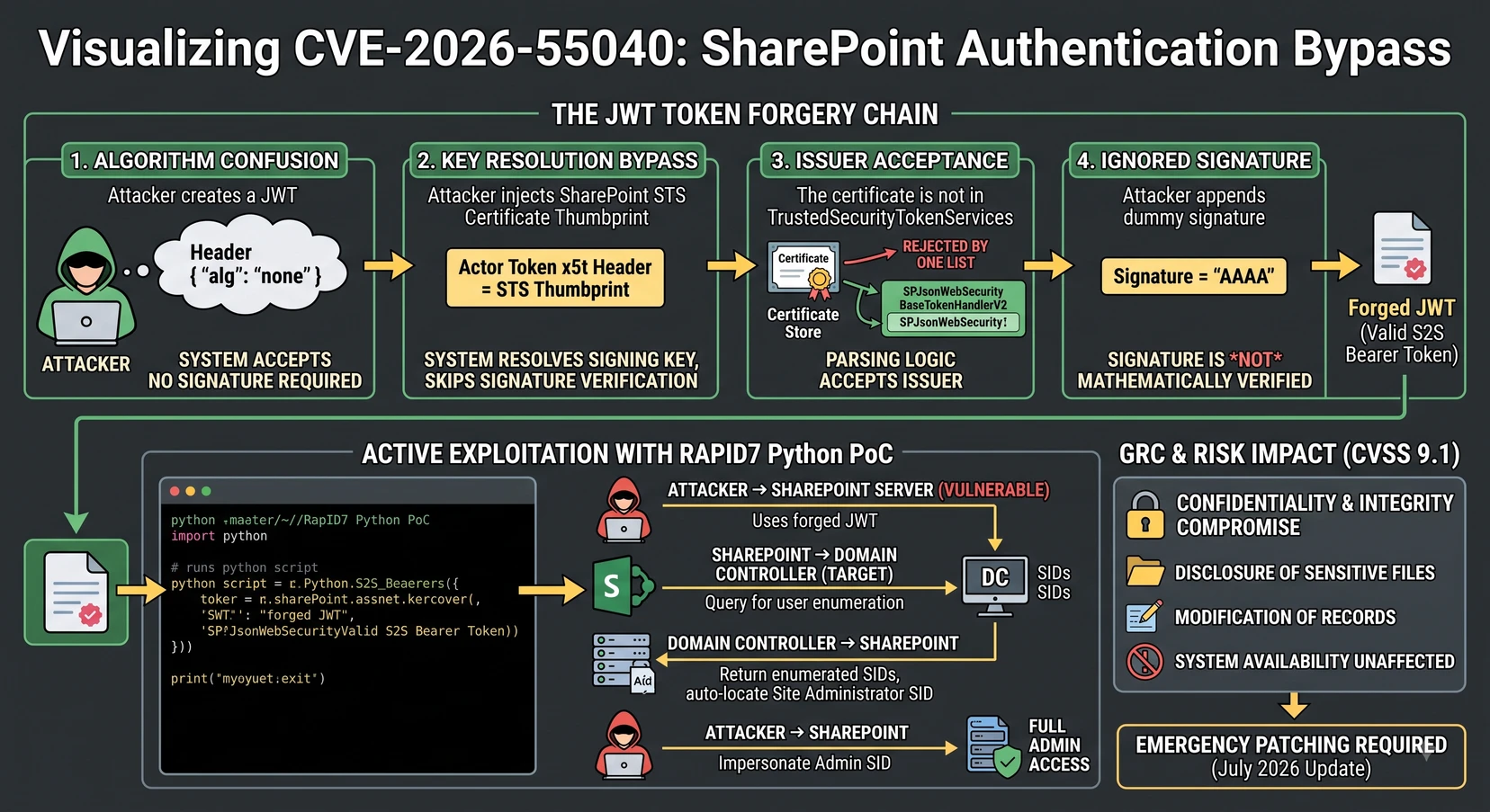This screenshot has height=812, width=1490.
Task: Click THE JWT TOKEN FORGERY CHAIN heading
Action: 745,114
